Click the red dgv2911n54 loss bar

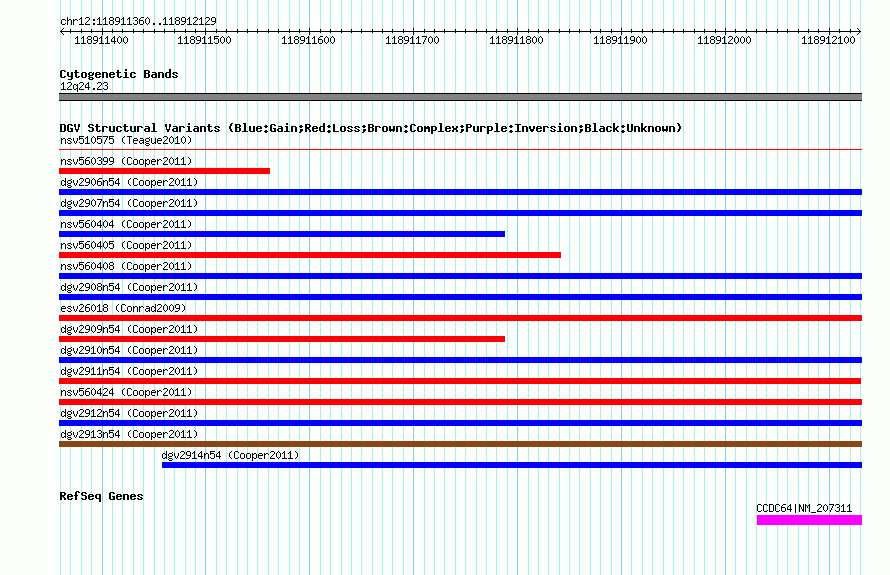[460, 381]
